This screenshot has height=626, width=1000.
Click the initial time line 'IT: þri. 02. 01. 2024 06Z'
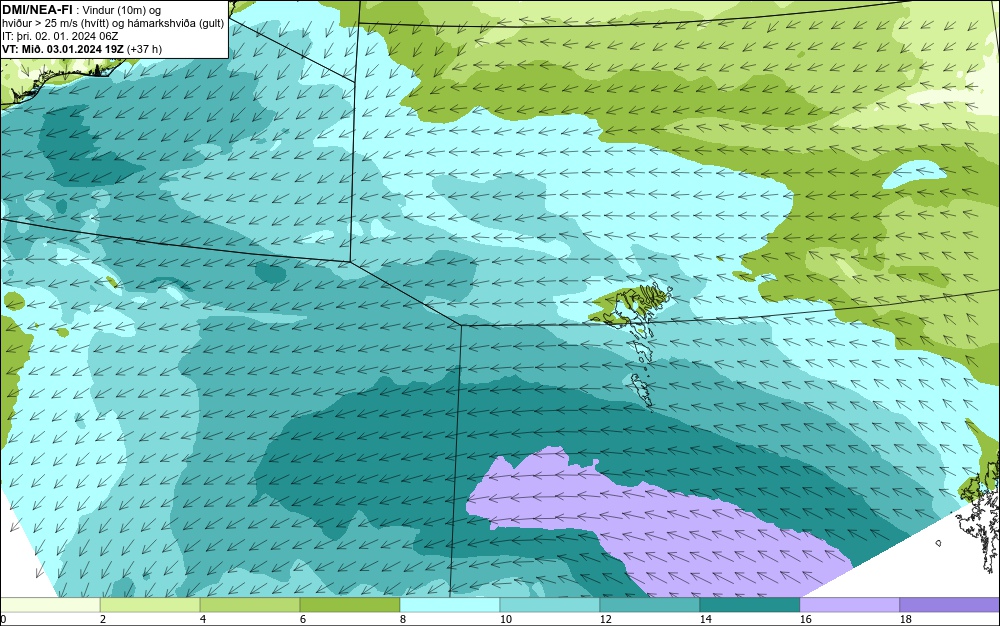point(60,36)
